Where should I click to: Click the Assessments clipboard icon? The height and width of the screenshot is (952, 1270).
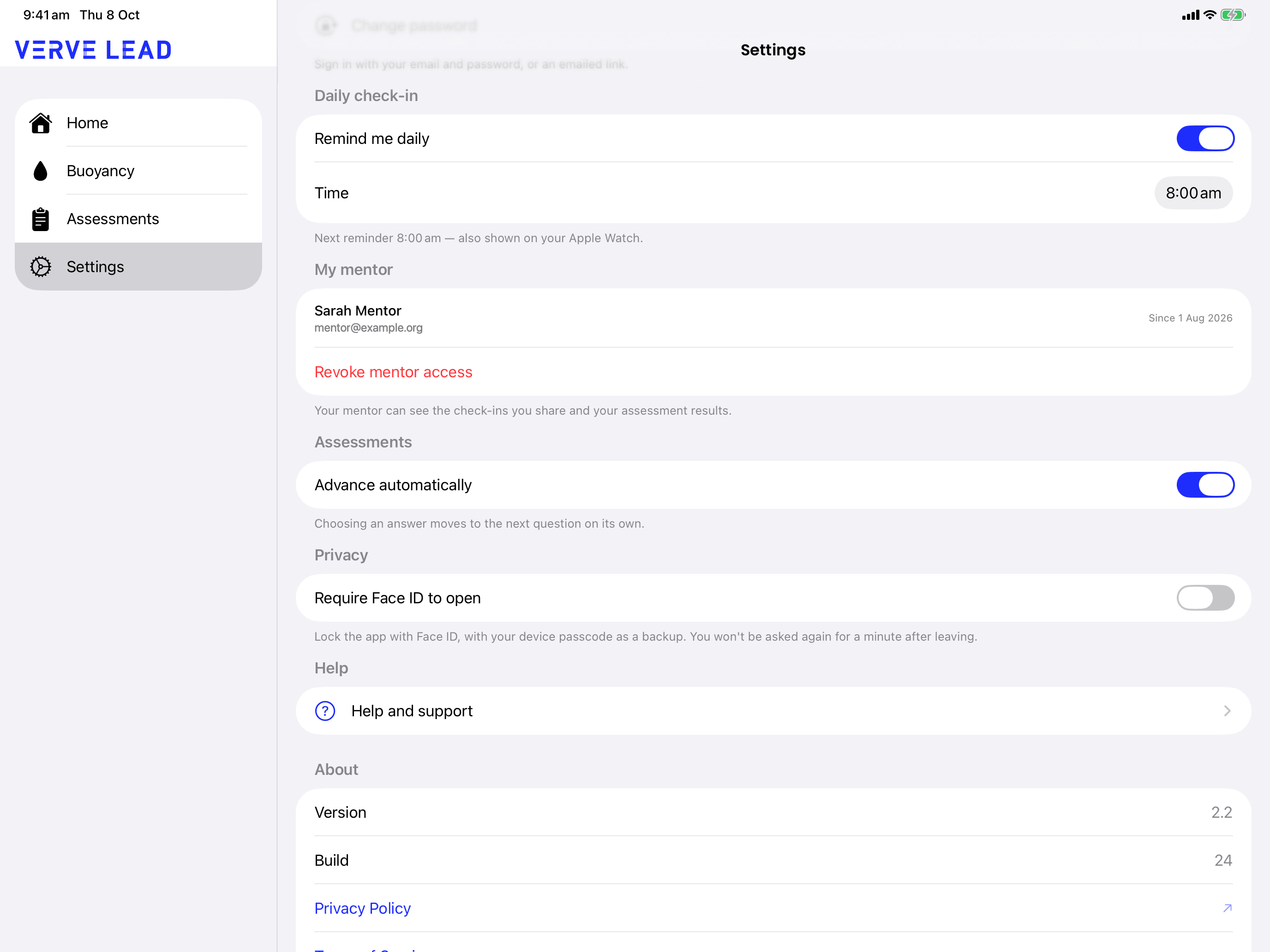click(40, 219)
